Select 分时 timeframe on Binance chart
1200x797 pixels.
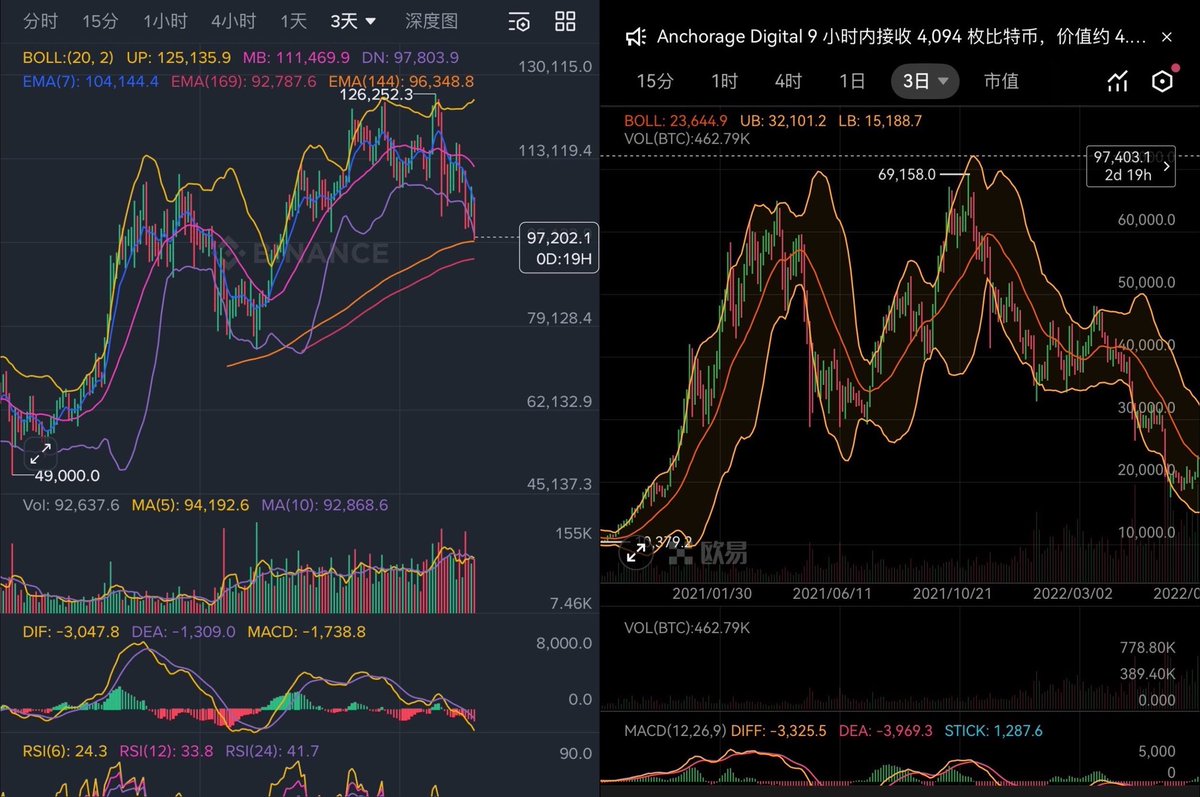[x=40, y=21]
